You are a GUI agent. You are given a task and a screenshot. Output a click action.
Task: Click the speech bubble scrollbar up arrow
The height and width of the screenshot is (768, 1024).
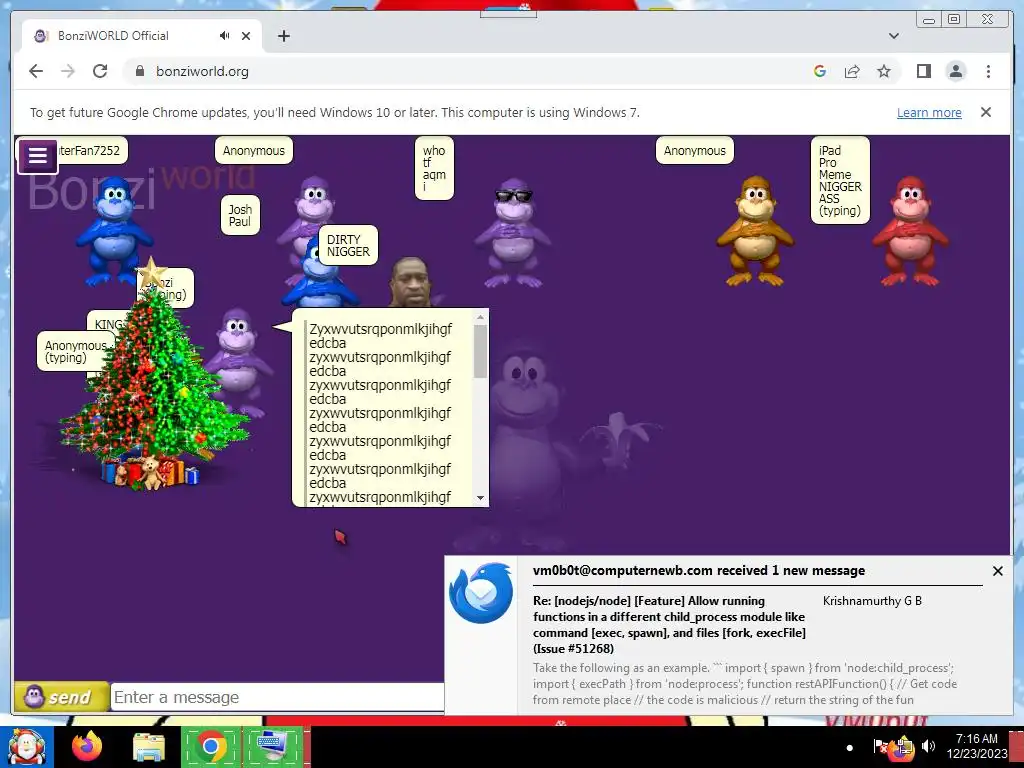tap(481, 317)
